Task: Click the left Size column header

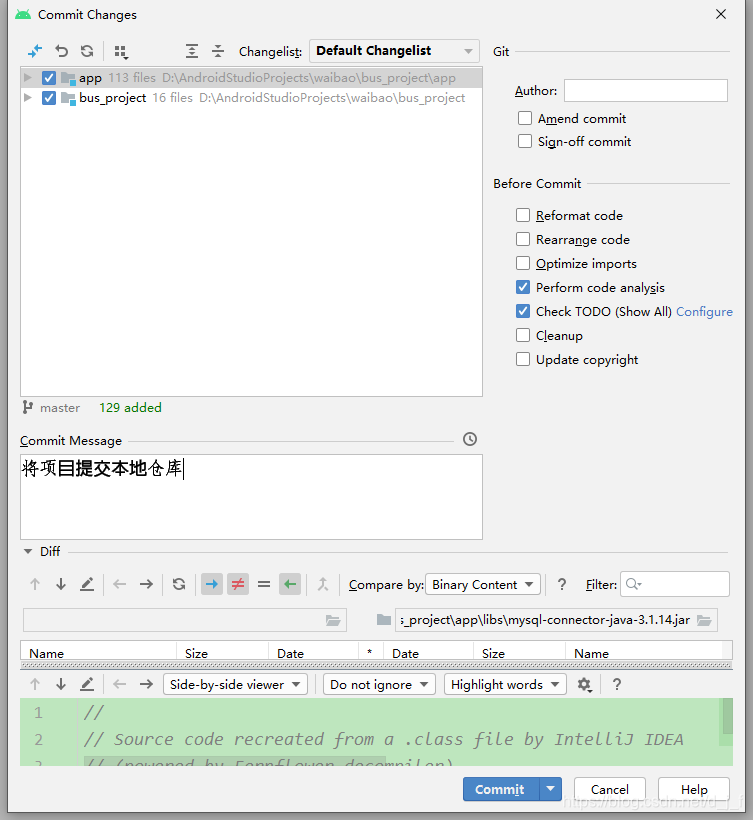Action: pyautogui.click(x=222, y=653)
